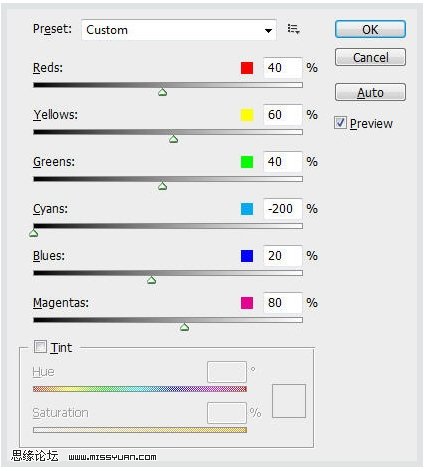Click OK to apply the adjustment

[x=370, y=29]
